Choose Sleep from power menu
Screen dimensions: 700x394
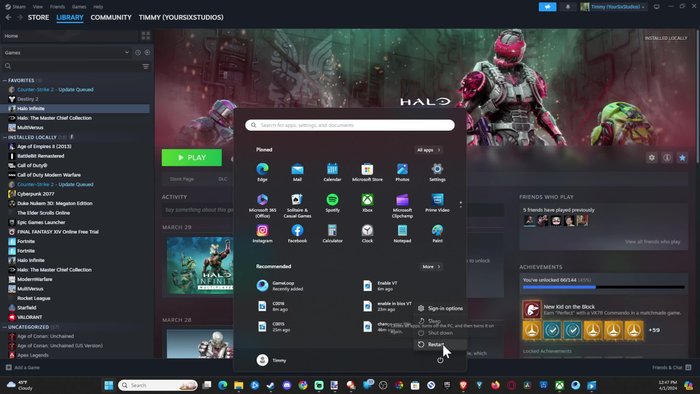coord(440,321)
